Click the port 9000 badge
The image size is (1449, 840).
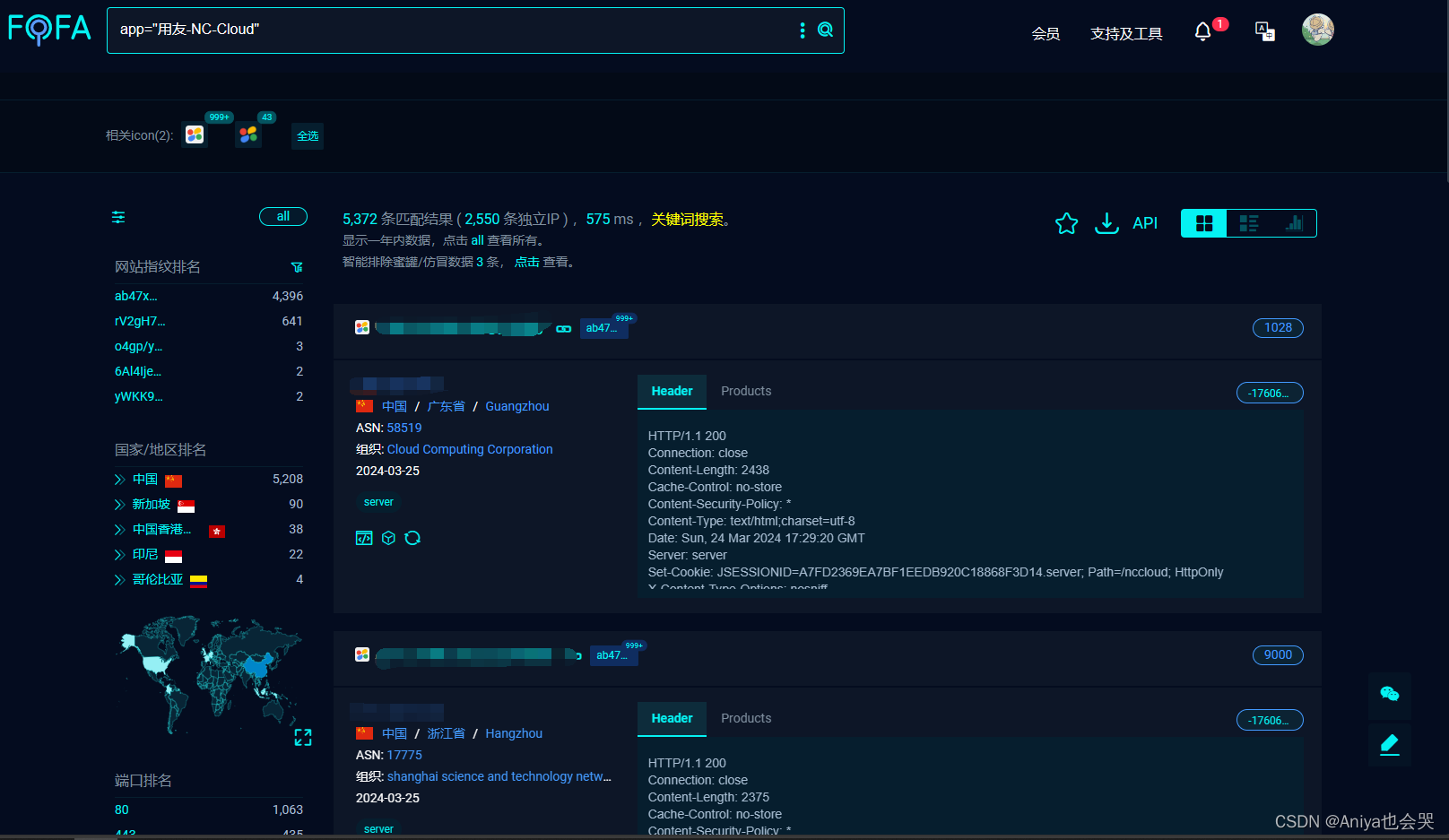tap(1278, 654)
